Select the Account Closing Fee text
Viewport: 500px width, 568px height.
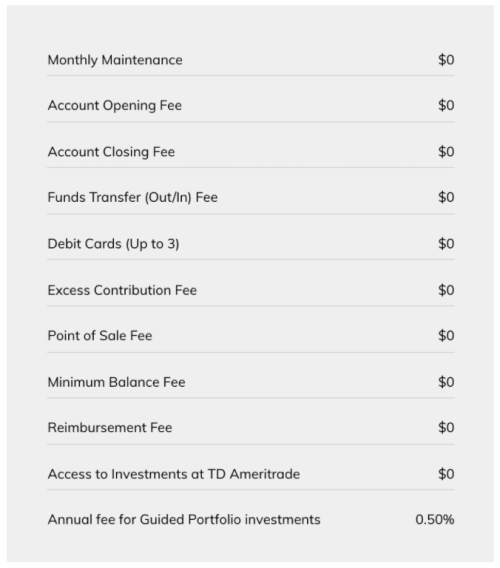(111, 152)
